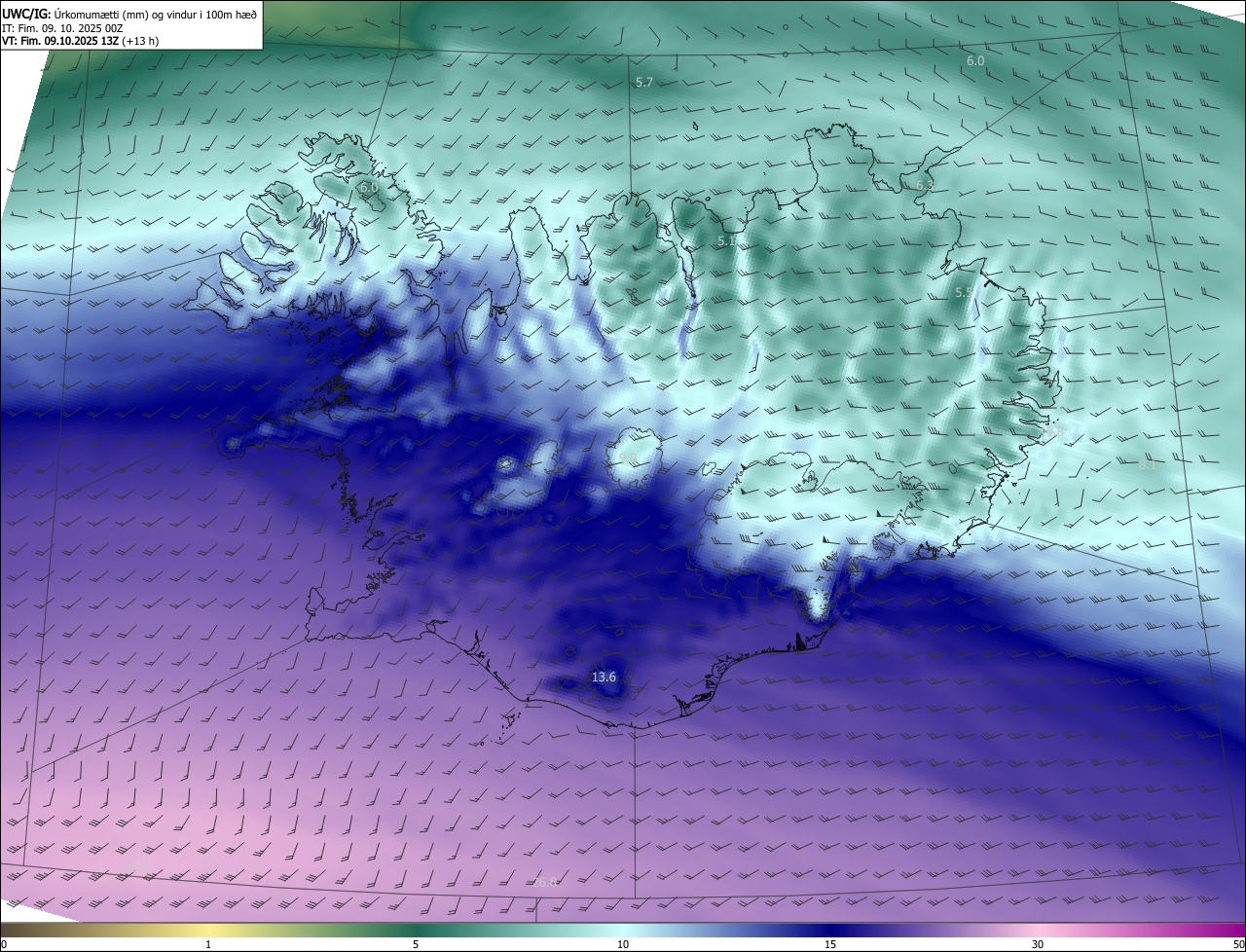Select the valid time 'VT: Fim. 09.10.2025 13Z (+13 h)'
Viewport: 1246px width, 952px height.
(80, 41)
